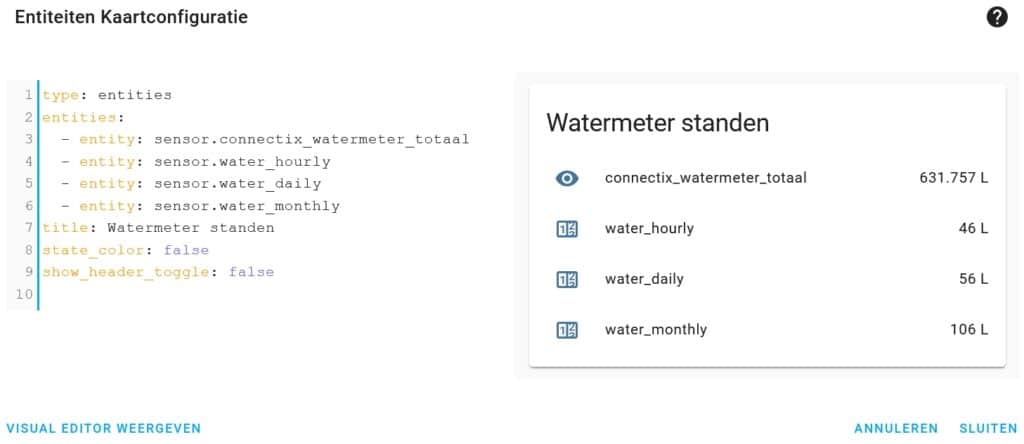The image size is (1024, 444).
Task: Place cursor on the 'type: entities' code line
Action: tap(108, 95)
